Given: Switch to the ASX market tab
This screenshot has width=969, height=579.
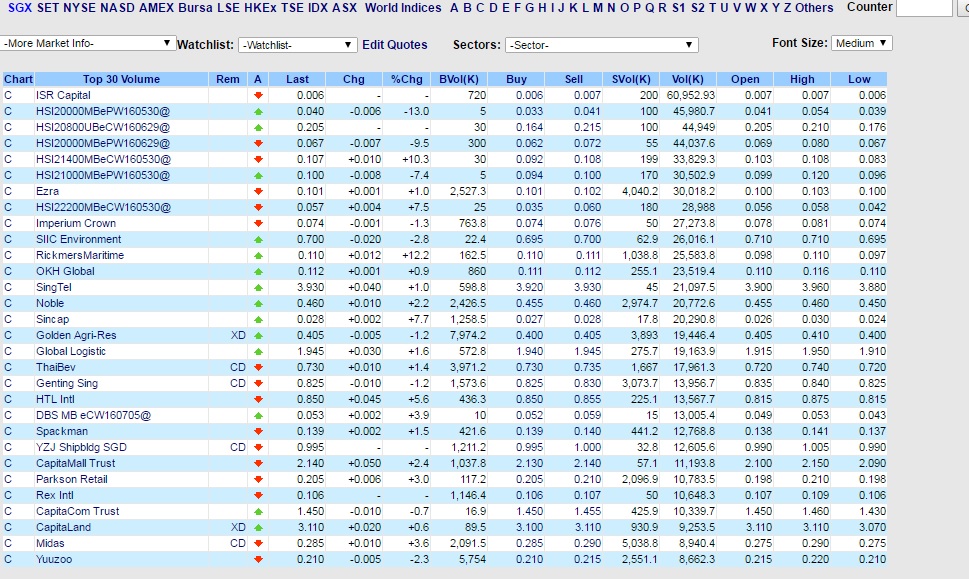Looking at the screenshot, I should (344, 8).
